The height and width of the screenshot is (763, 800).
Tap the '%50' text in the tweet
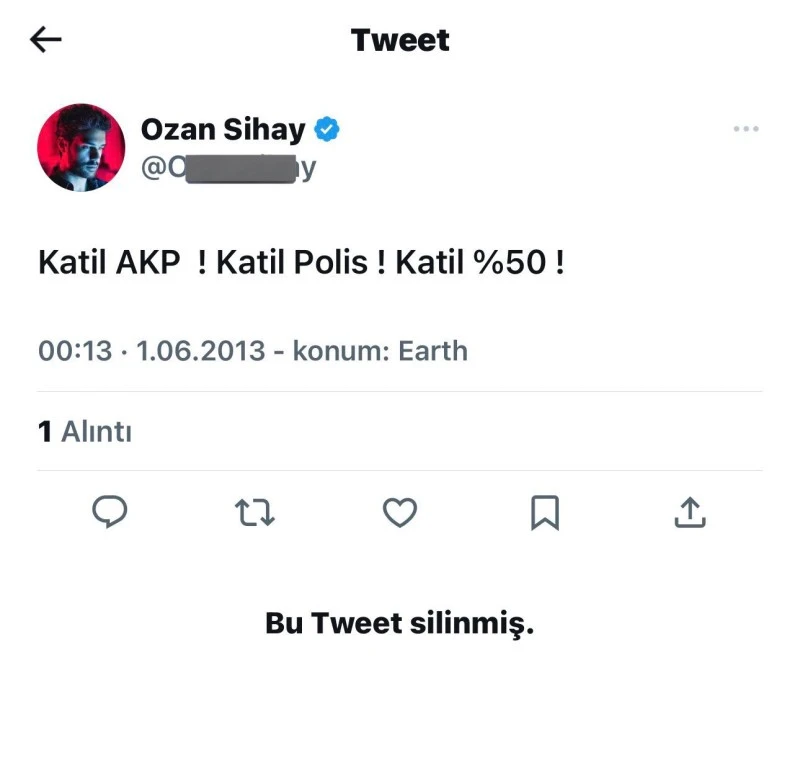pyautogui.click(x=512, y=263)
